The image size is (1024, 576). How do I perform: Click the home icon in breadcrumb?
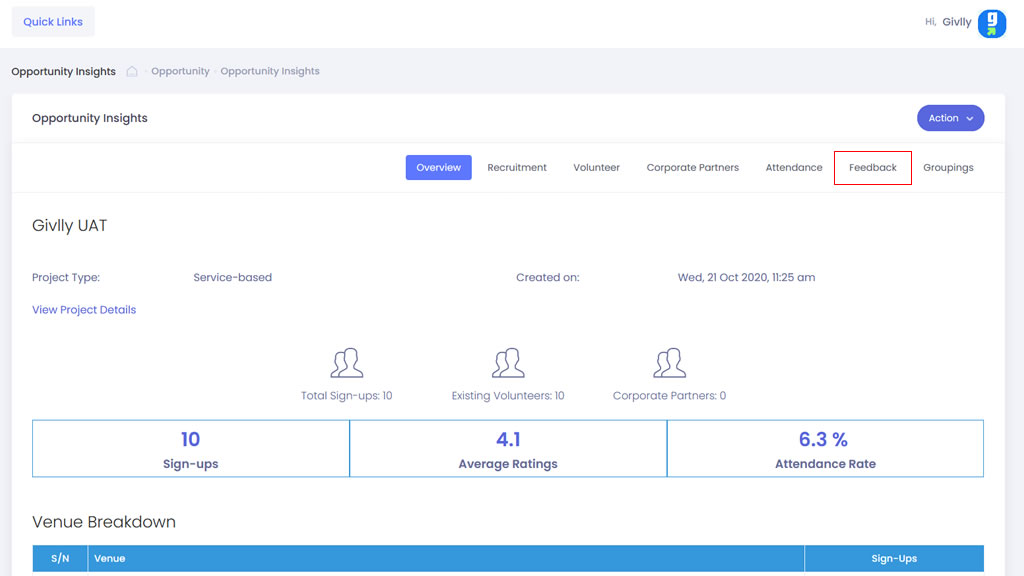(x=132, y=72)
